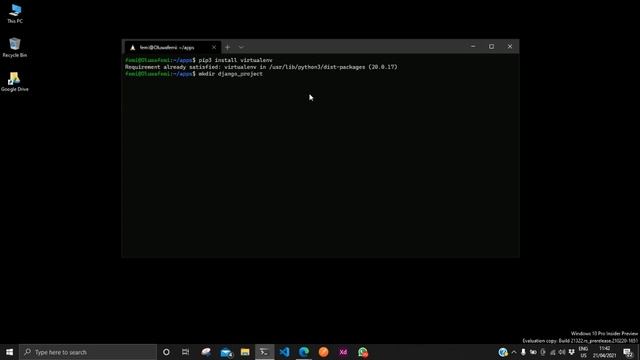Open Cortana from the taskbar circle
This screenshot has height=360, width=640.
[x=166, y=352]
